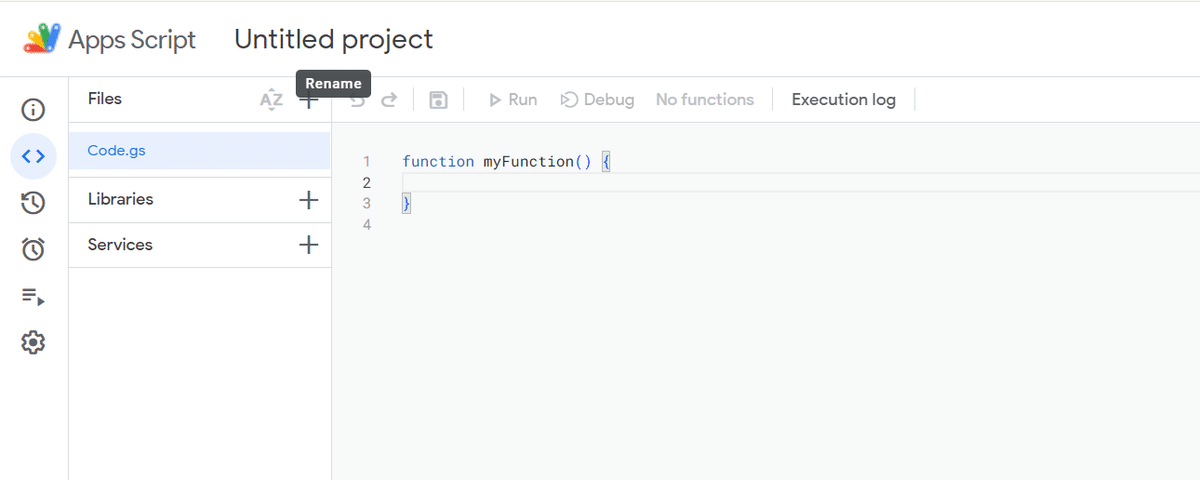This screenshot has height=480, width=1200.
Task: Open the Execution log
Action: [844, 100]
